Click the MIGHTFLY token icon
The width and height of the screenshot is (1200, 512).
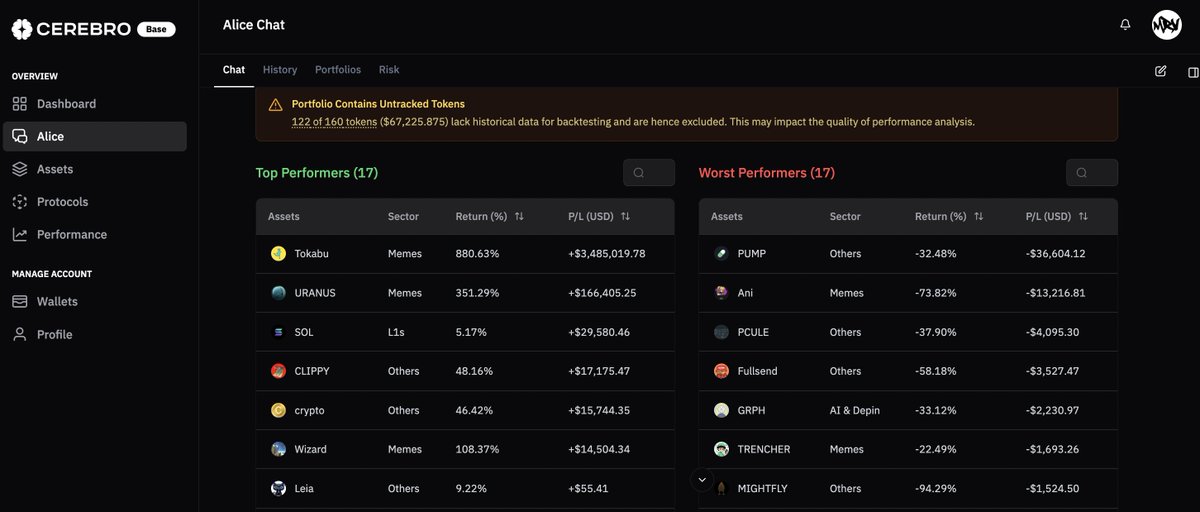tap(722, 489)
